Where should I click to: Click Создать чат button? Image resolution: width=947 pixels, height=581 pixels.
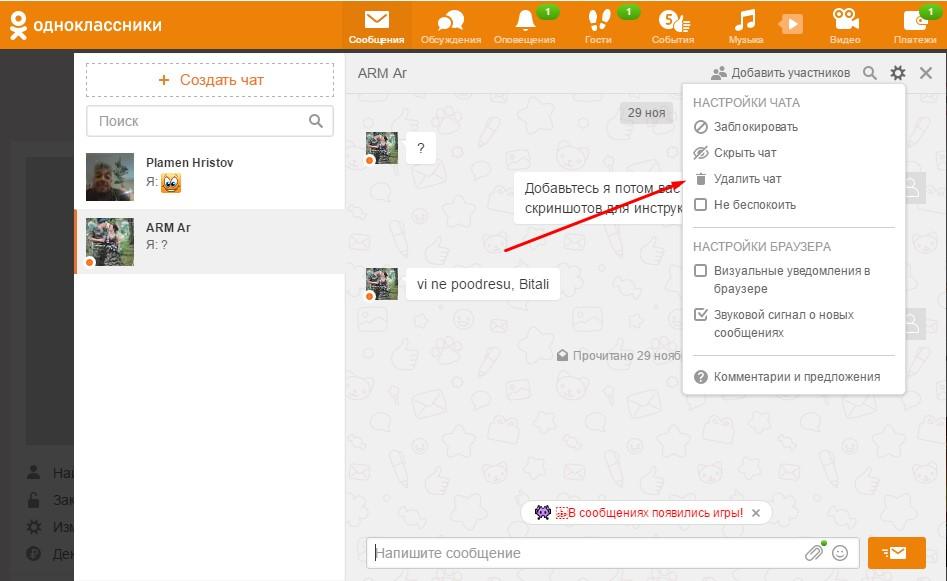[210, 80]
